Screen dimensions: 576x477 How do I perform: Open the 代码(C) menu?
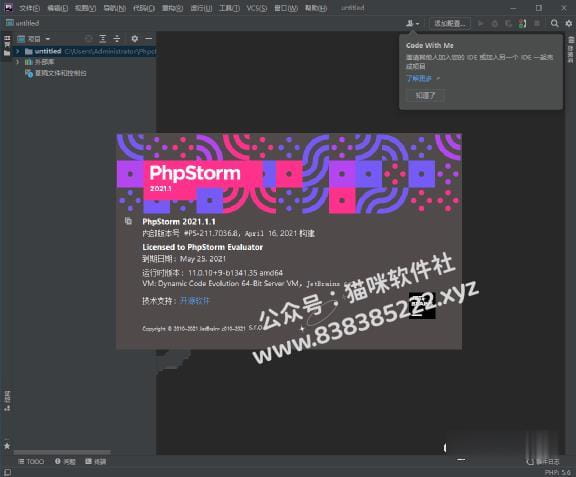click(x=143, y=8)
